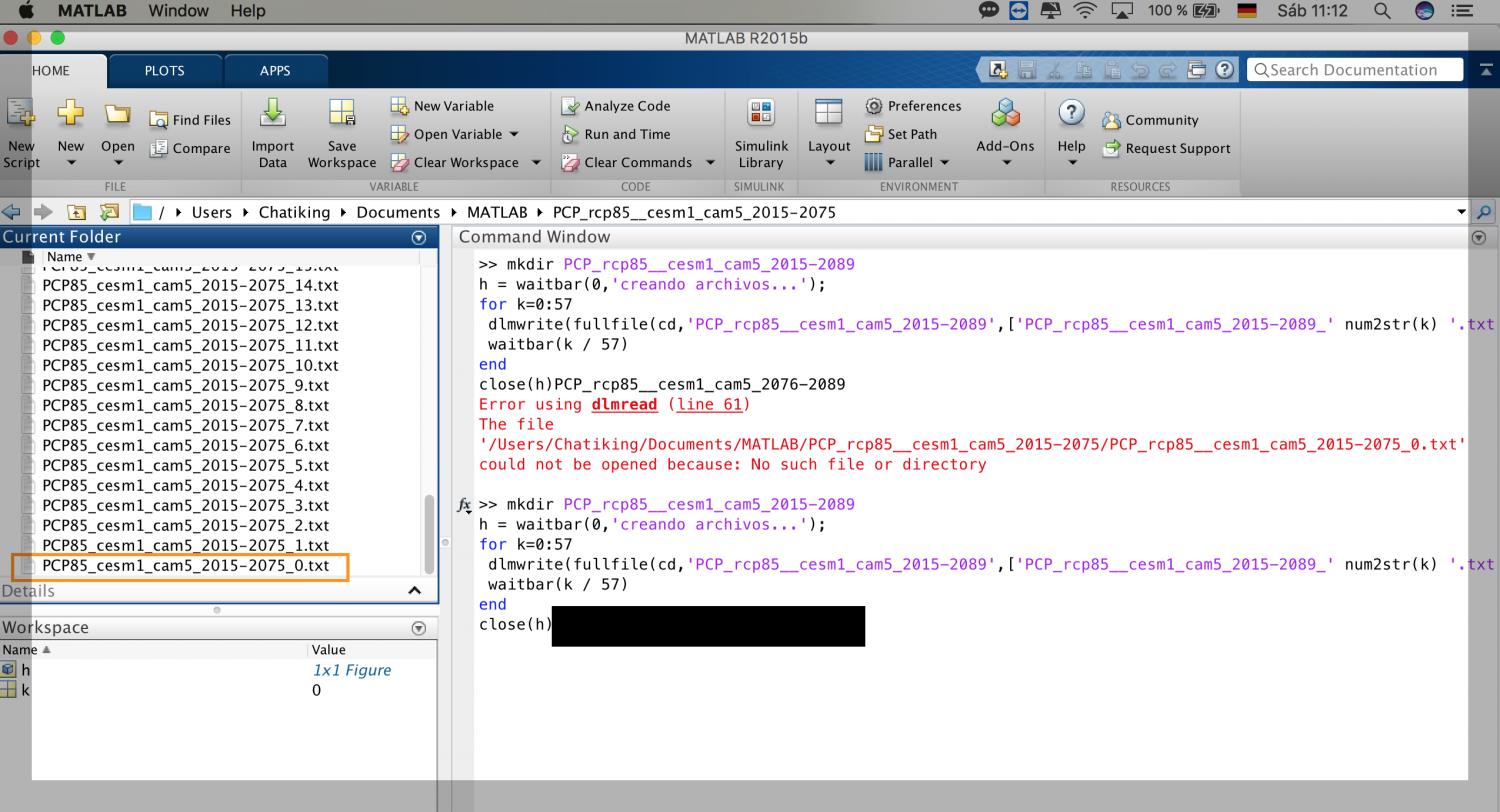Select workspace variable k
Screen dimensions: 1500x812
(25, 690)
